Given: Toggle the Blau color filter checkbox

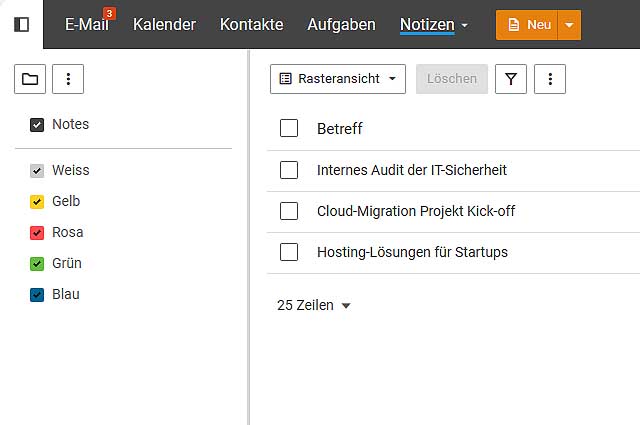Looking at the screenshot, I should [x=37, y=294].
